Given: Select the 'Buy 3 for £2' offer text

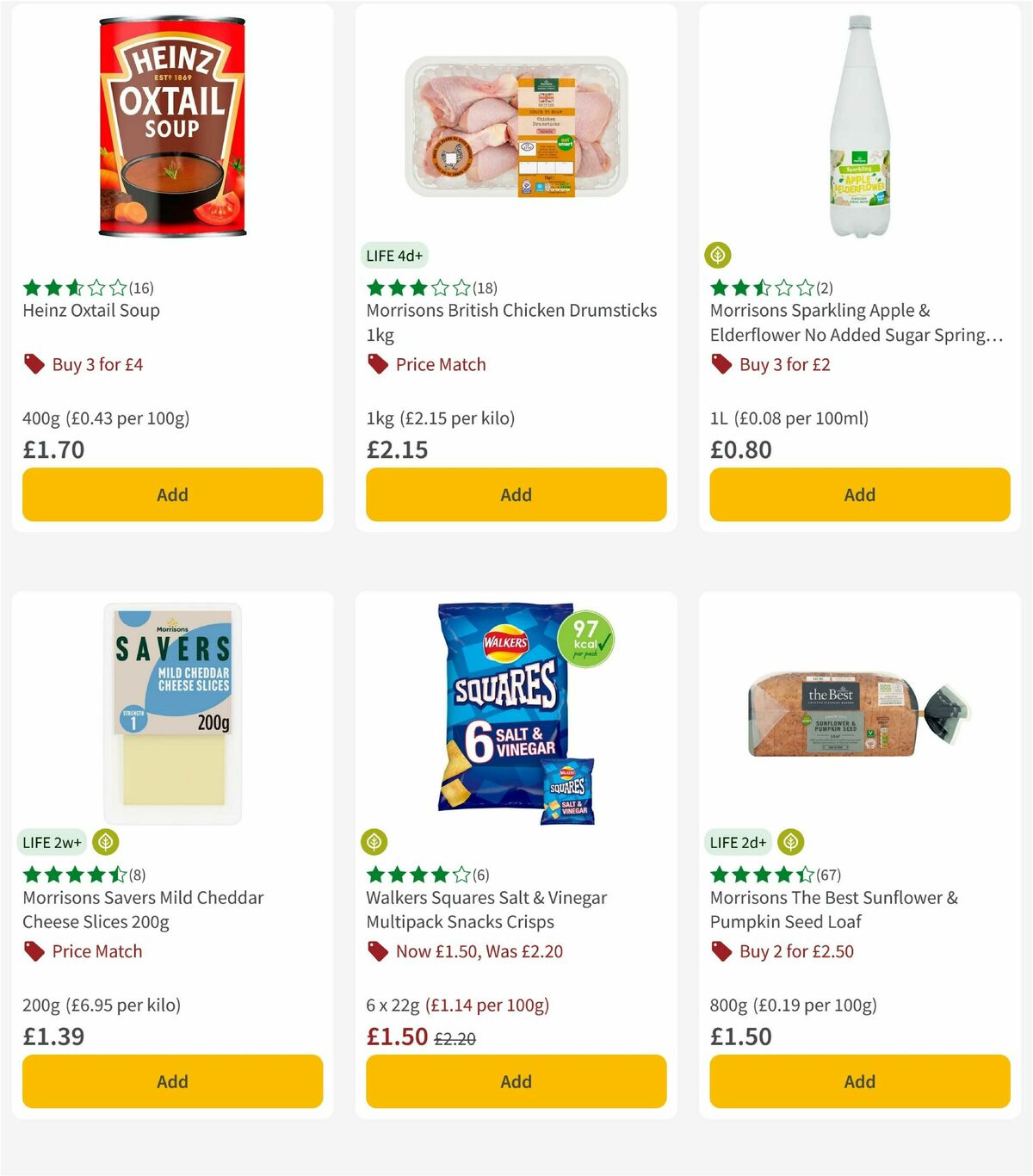Looking at the screenshot, I should click(x=783, y=364).
